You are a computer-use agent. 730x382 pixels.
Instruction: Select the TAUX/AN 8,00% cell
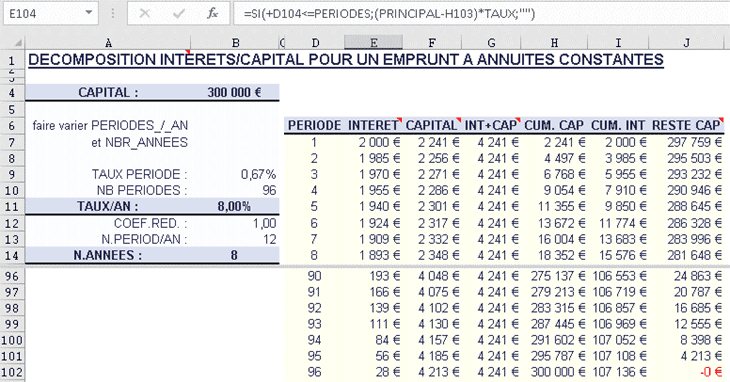coord(234,206)
